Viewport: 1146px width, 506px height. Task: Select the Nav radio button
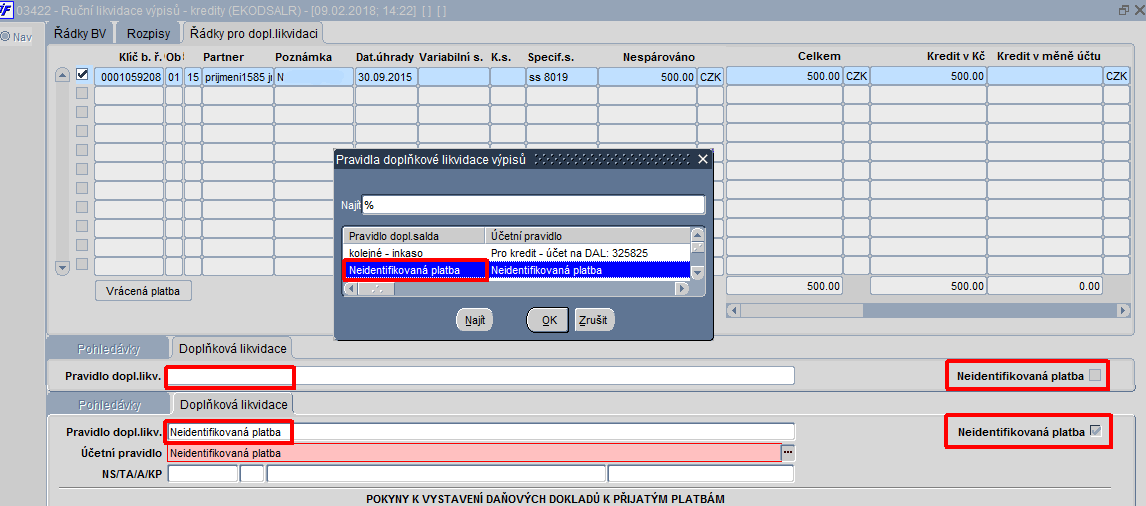coord(5,36)
